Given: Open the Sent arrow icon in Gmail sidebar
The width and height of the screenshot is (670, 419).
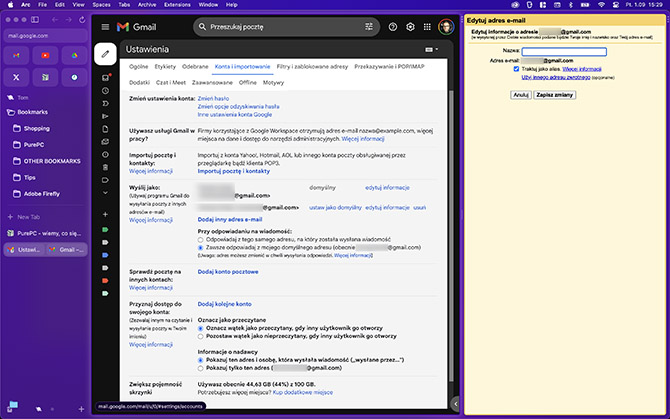Looking at the screenshot, I should (x=105, y=116).
